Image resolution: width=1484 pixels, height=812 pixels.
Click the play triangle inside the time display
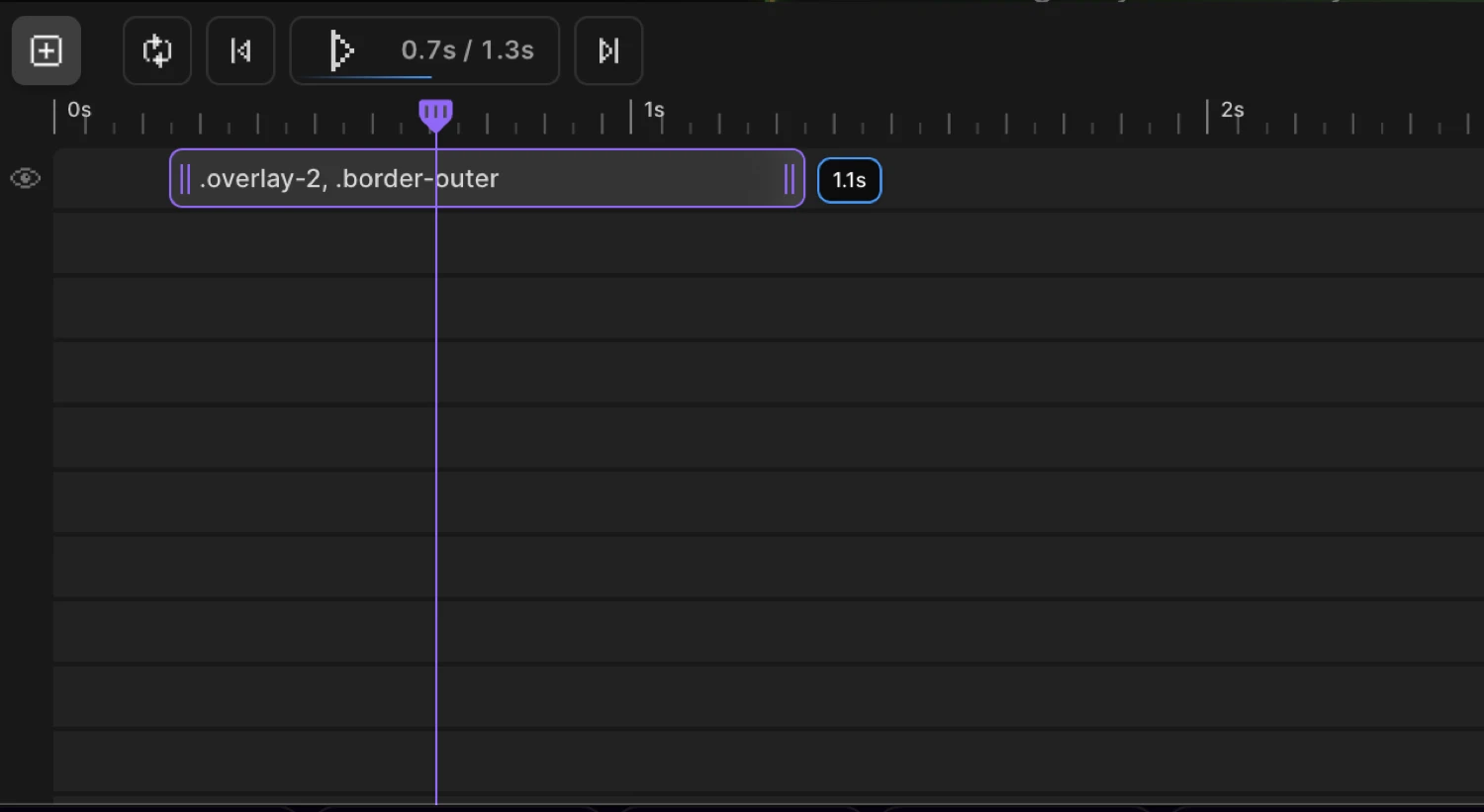(343, 49)
